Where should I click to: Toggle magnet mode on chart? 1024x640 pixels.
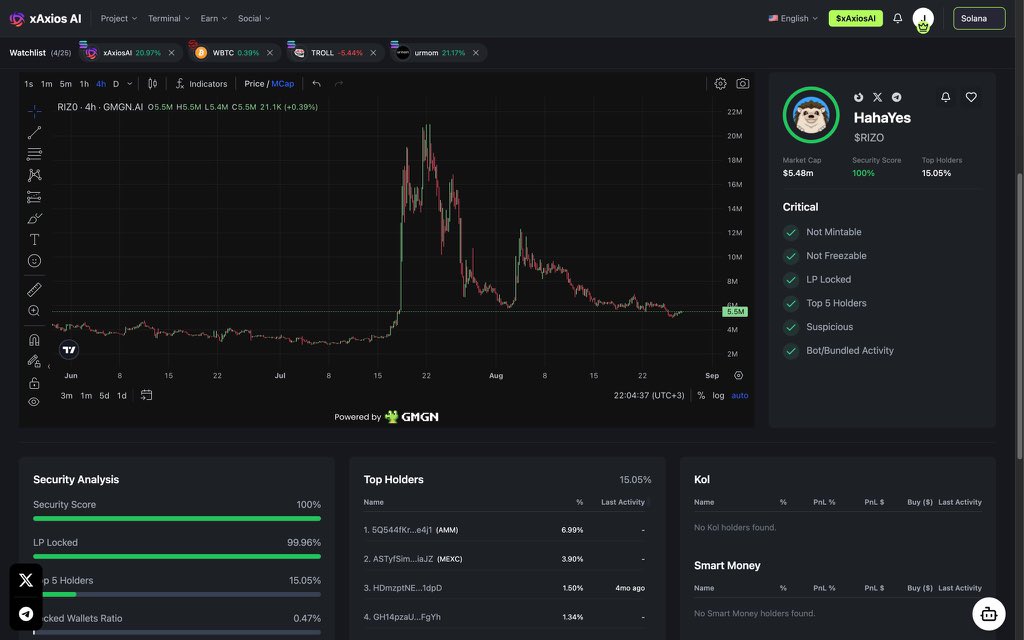coord(34,340)
